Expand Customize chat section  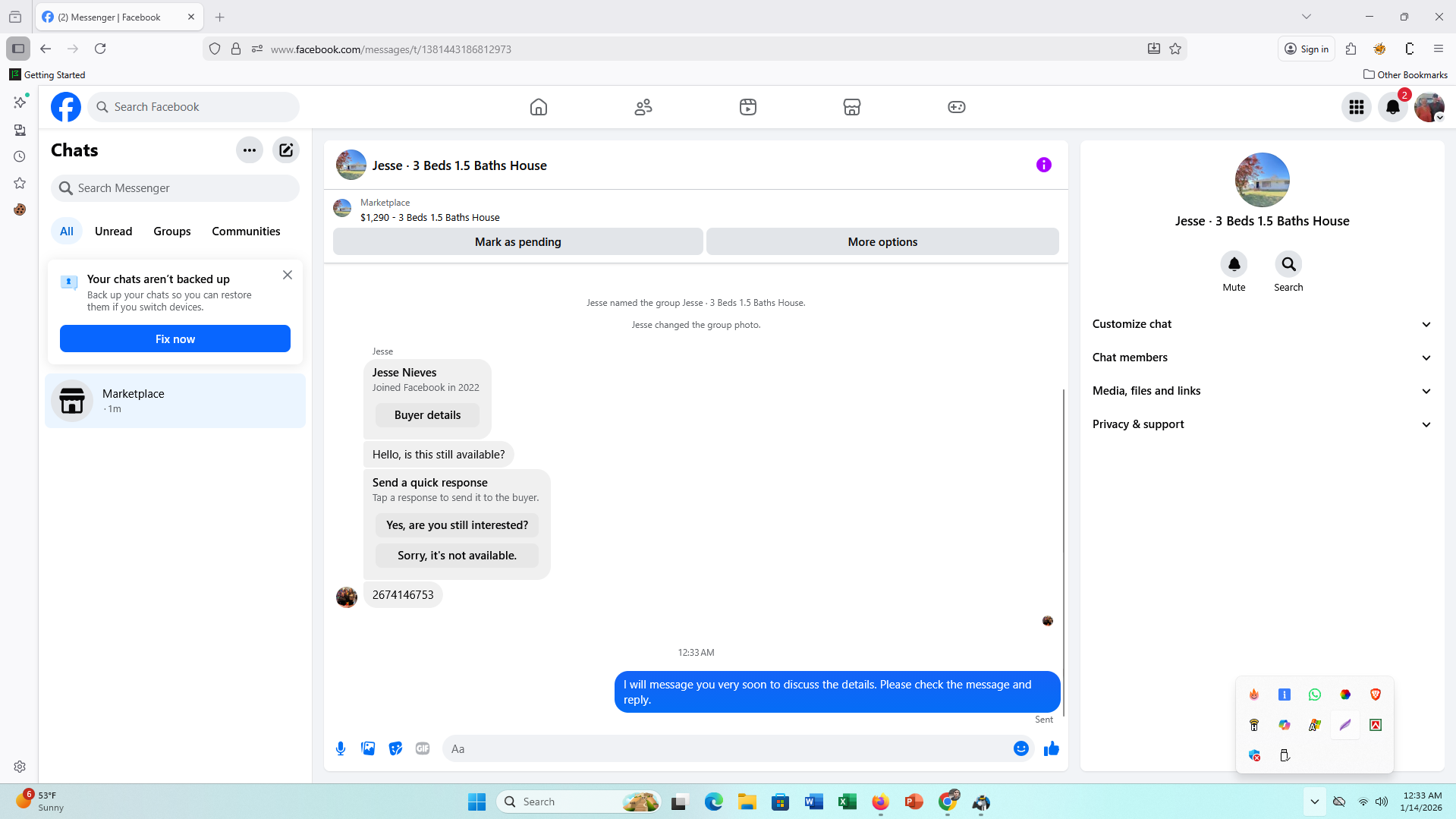[1262, 324]
